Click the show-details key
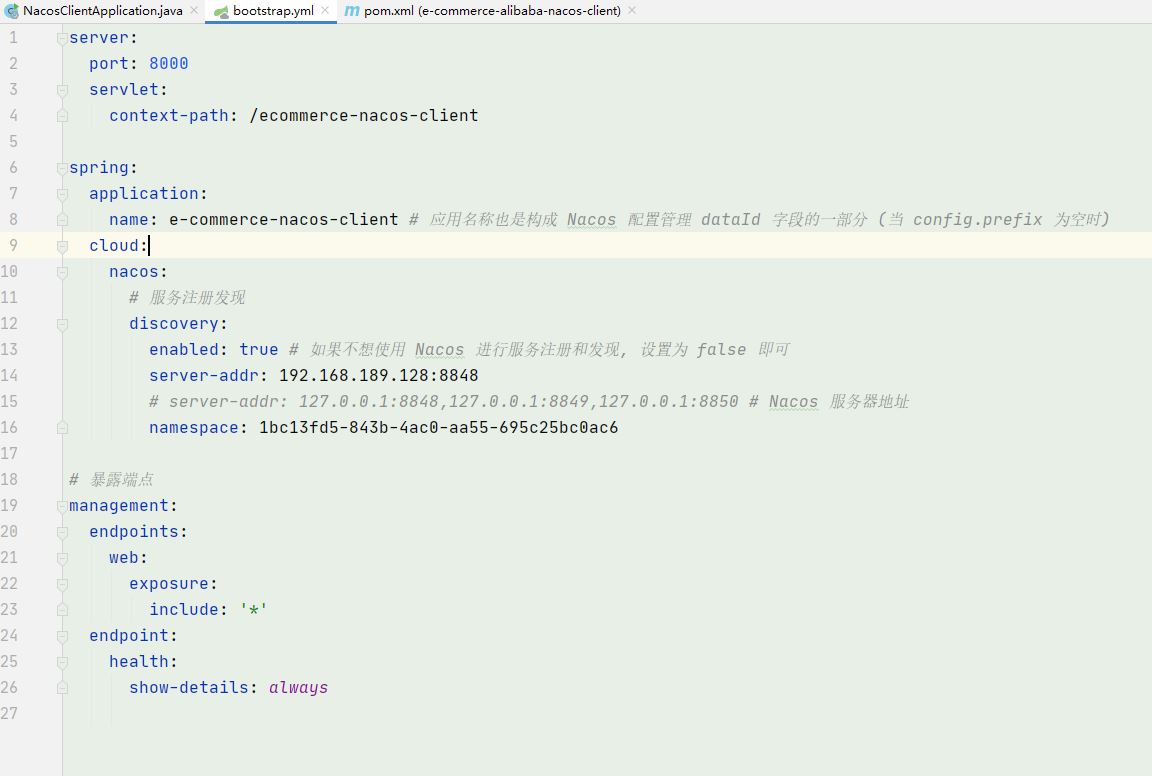The width and height of the screenshot is (1152, 776). coord(189,688)
